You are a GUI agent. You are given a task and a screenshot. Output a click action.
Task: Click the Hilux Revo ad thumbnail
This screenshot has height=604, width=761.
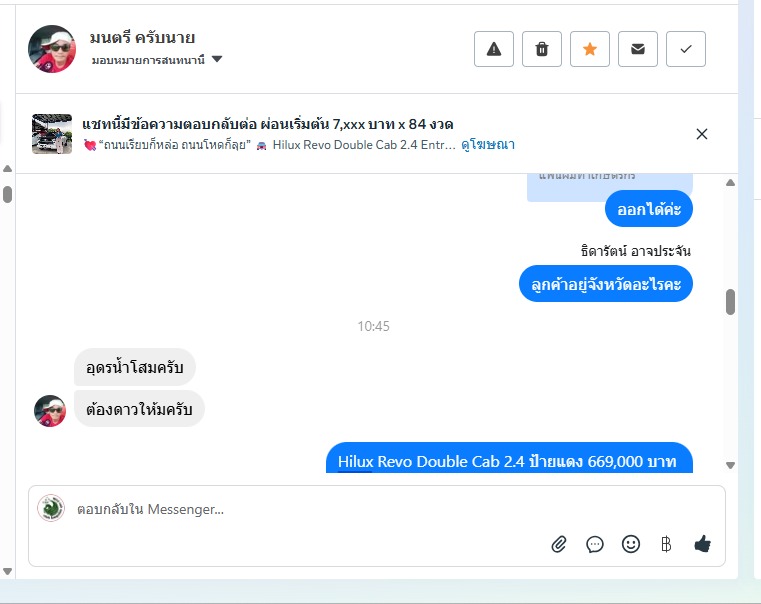(x=52, y=134)
